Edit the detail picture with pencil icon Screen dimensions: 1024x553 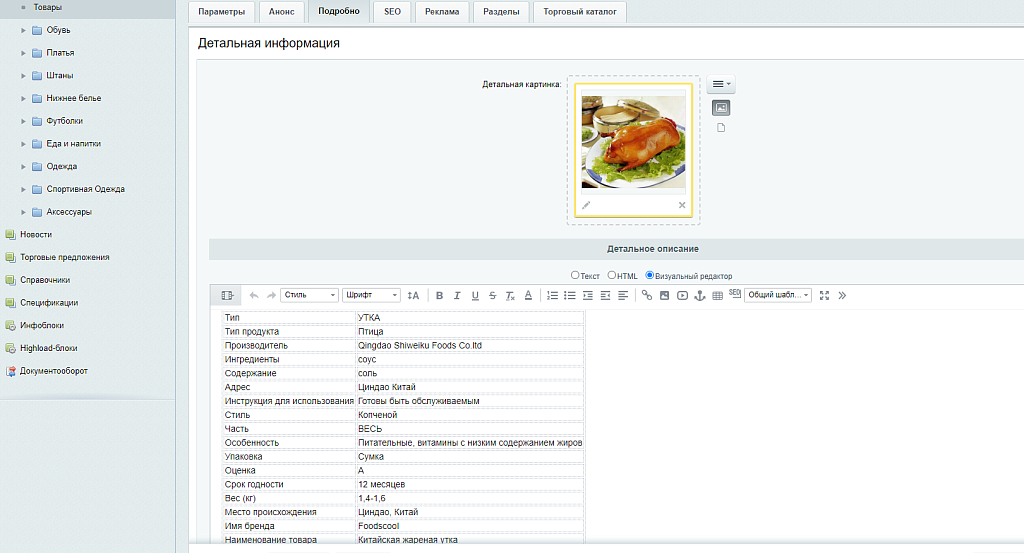(587, 205)
